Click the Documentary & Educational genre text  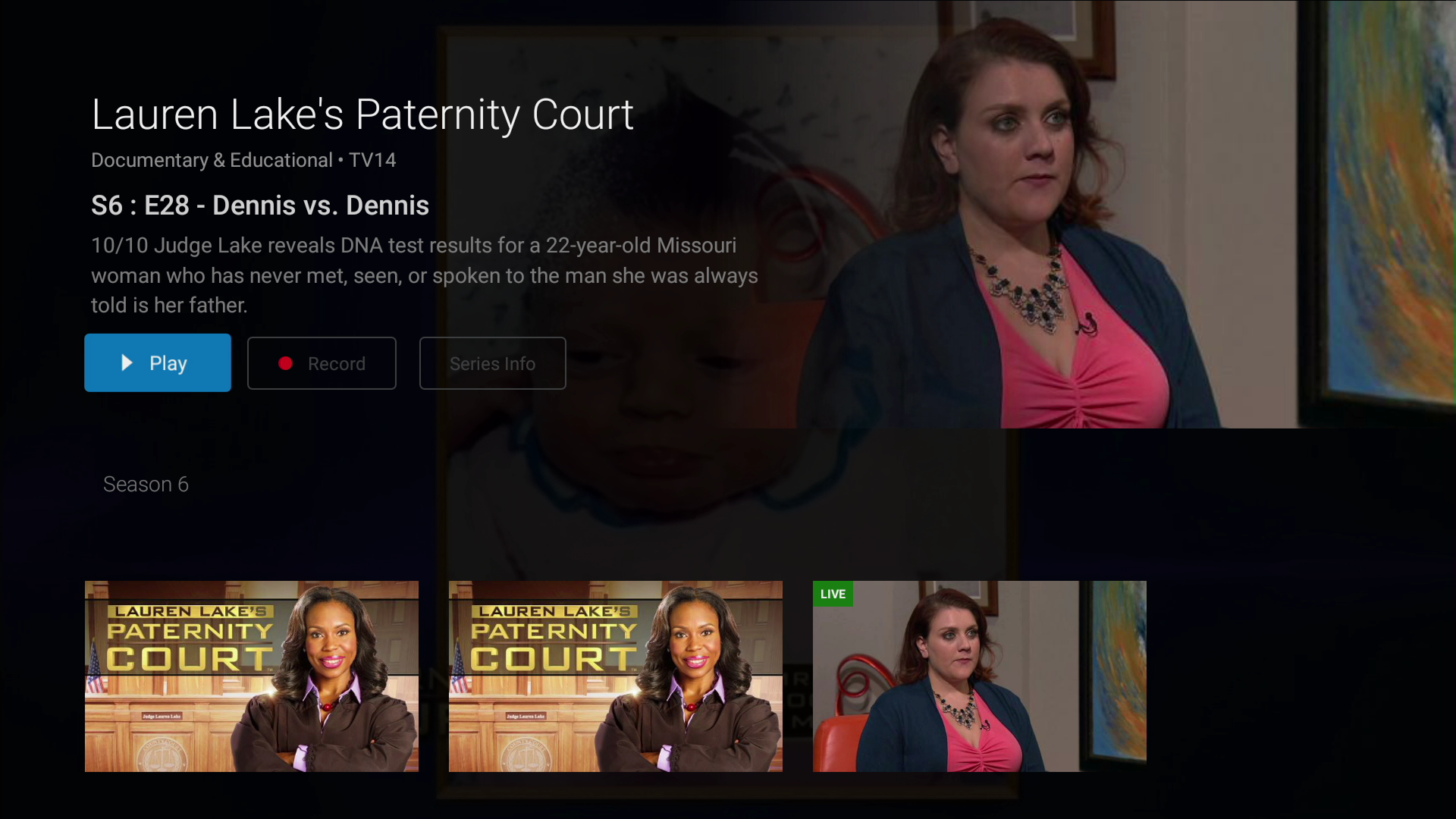click(x=212, y=160)
